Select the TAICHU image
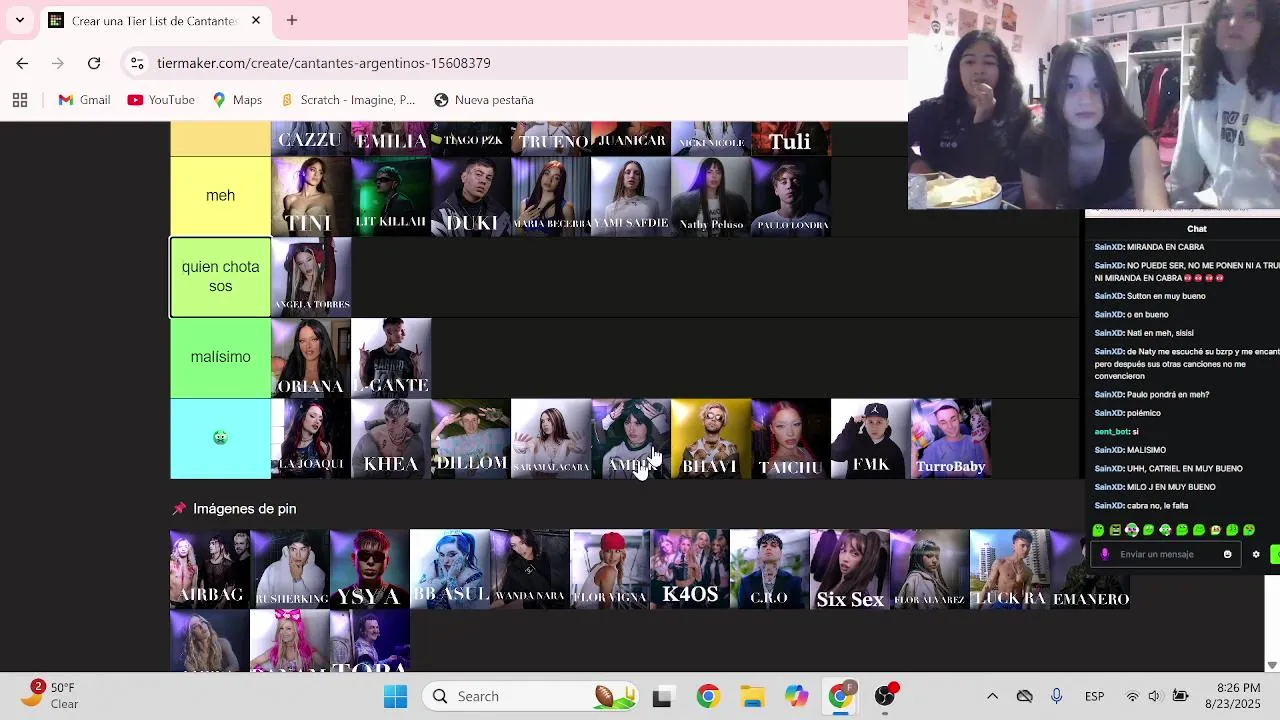The image size is (1280, 720). [791, 438]
